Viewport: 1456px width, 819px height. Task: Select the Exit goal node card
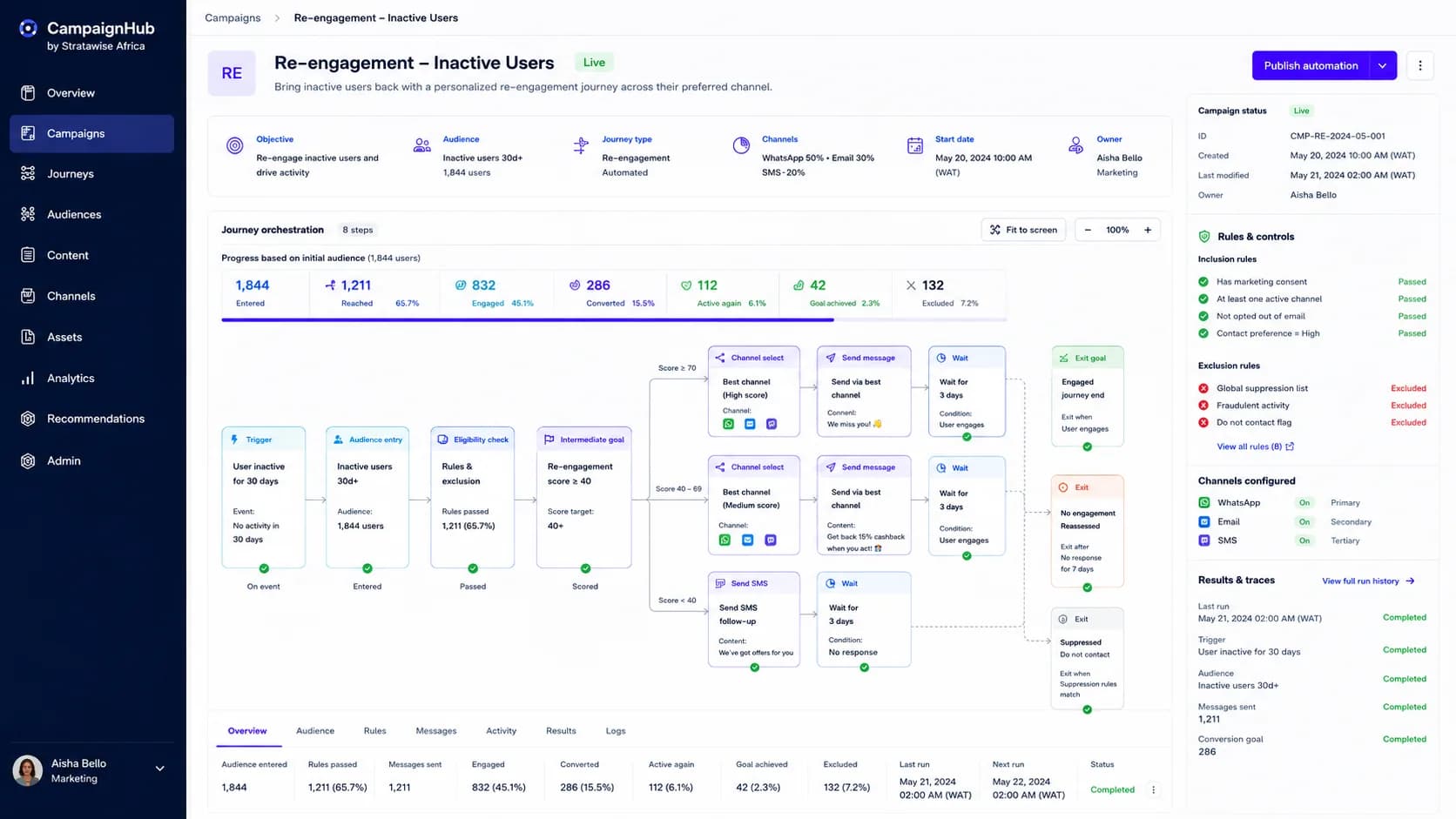1088,397
